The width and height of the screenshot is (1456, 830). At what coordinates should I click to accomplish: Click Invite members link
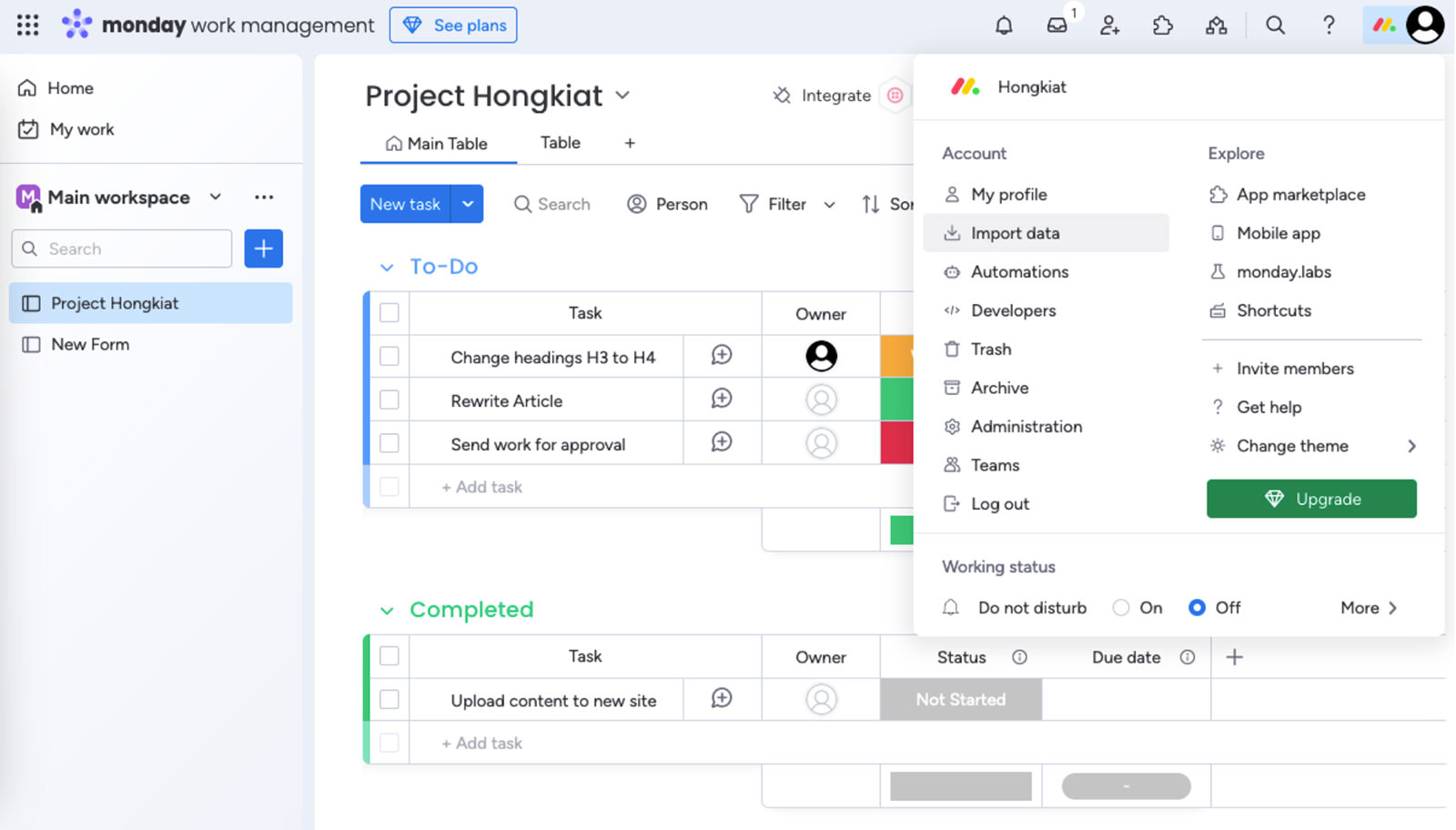(1295, 369)
